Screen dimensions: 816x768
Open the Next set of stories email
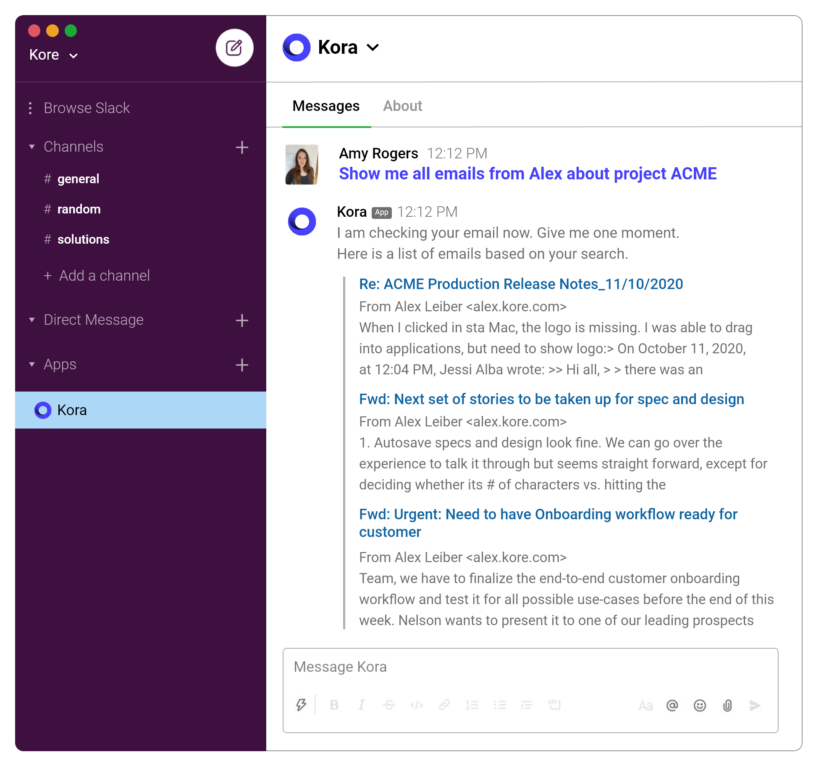pos(552,399)
